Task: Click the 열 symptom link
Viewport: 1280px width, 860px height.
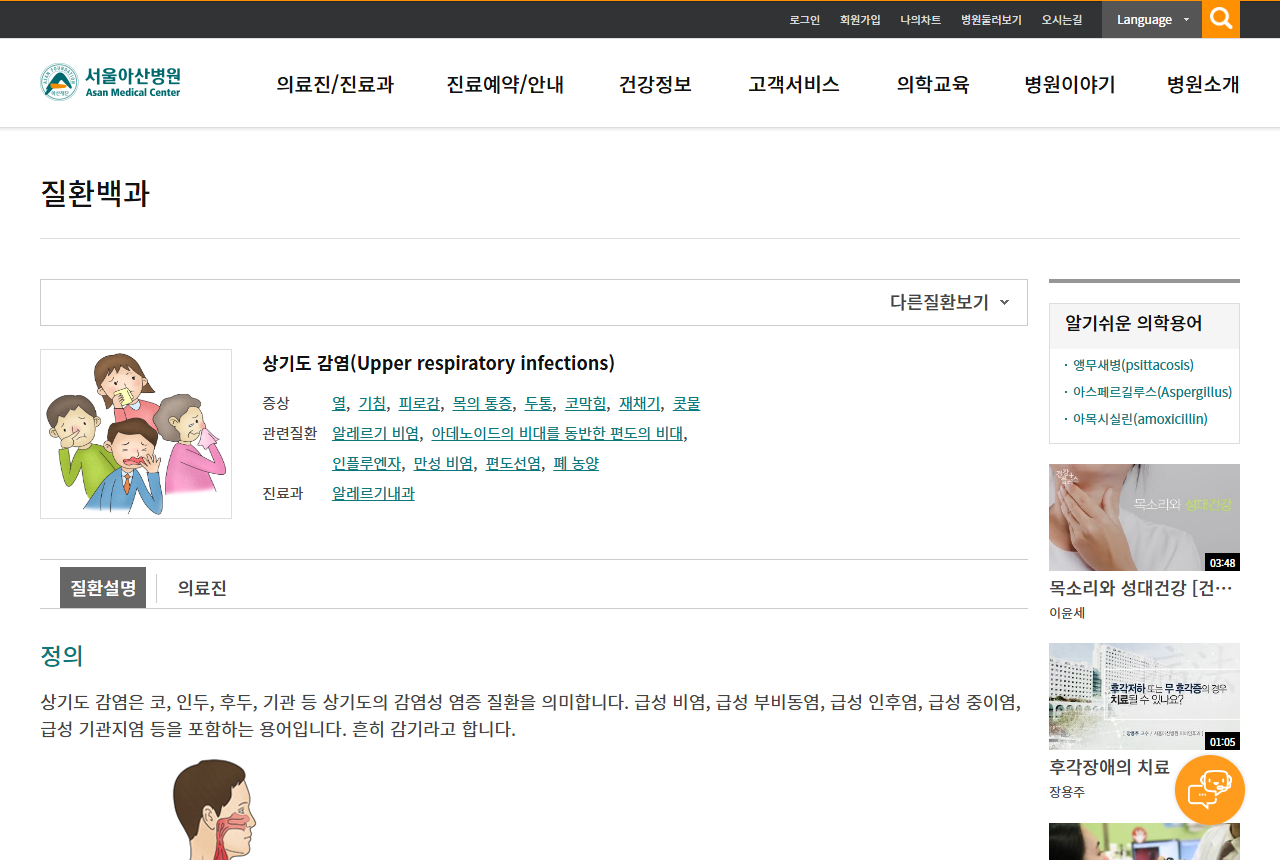Action: click(x=339, y=404)
